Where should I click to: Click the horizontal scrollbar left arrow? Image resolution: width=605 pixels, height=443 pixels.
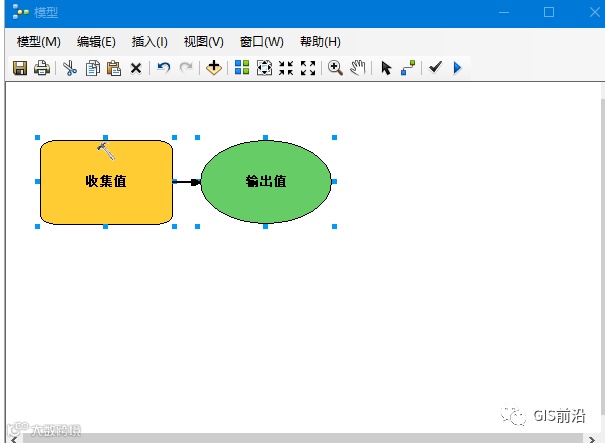(14, 439)
